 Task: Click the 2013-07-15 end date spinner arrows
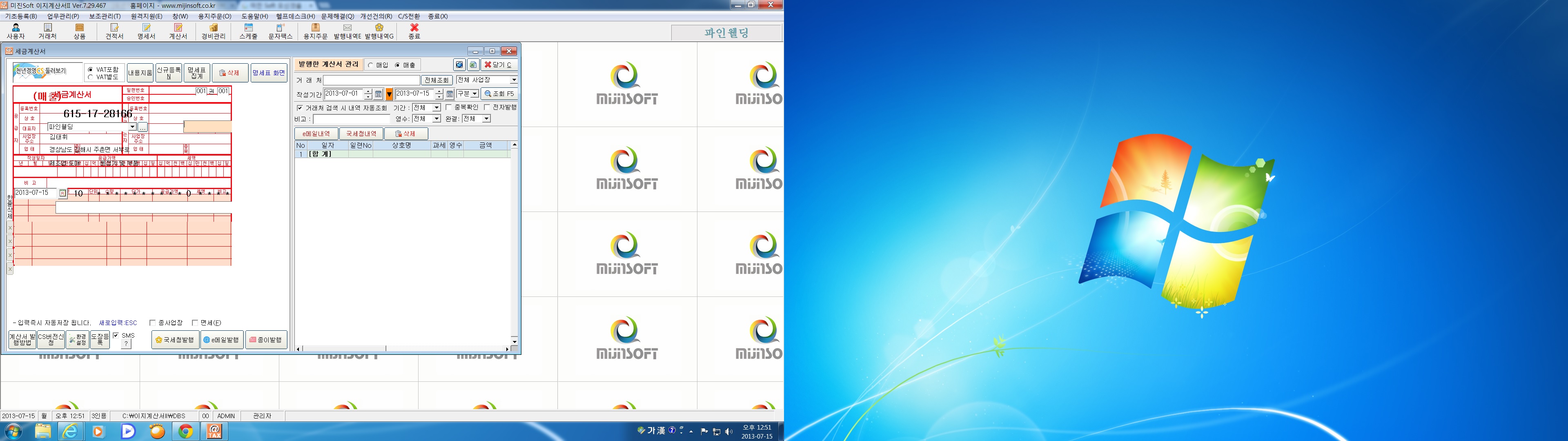[439, 94]
